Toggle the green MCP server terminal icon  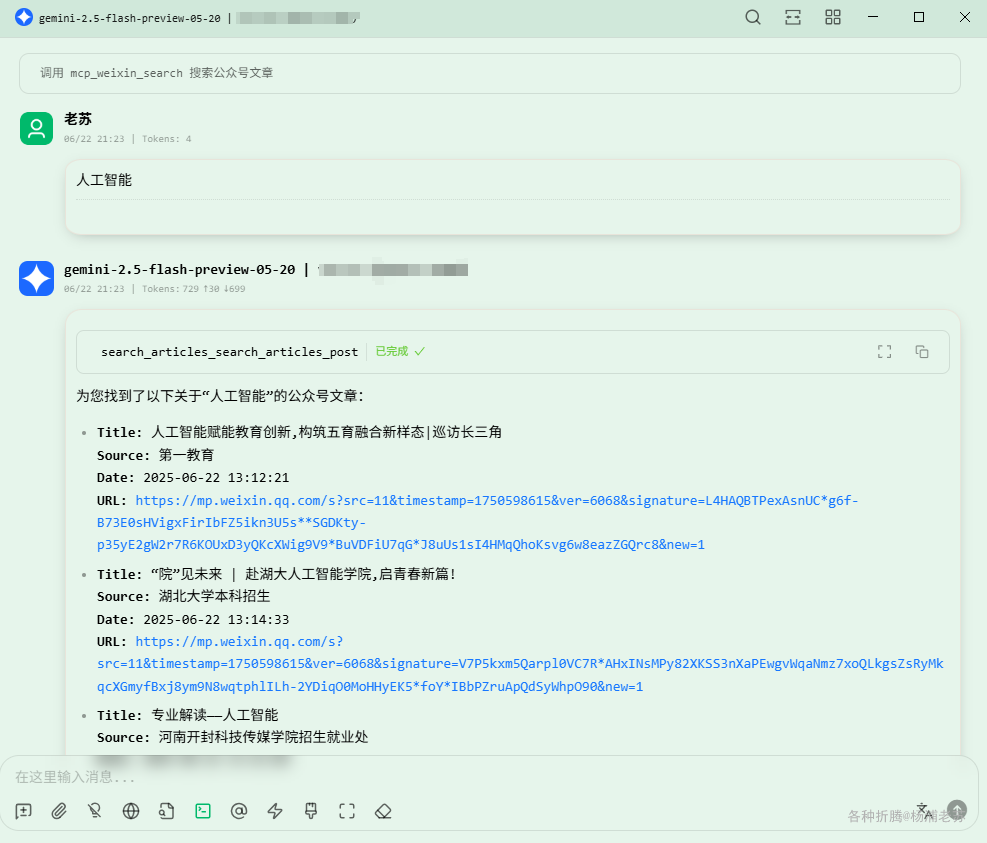coord(203,811)
